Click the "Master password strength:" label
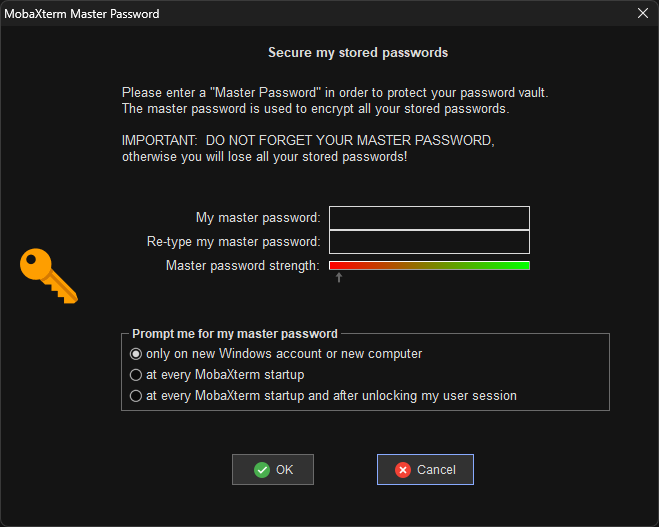Screen dimensions: 659x527 pos(243,266)
